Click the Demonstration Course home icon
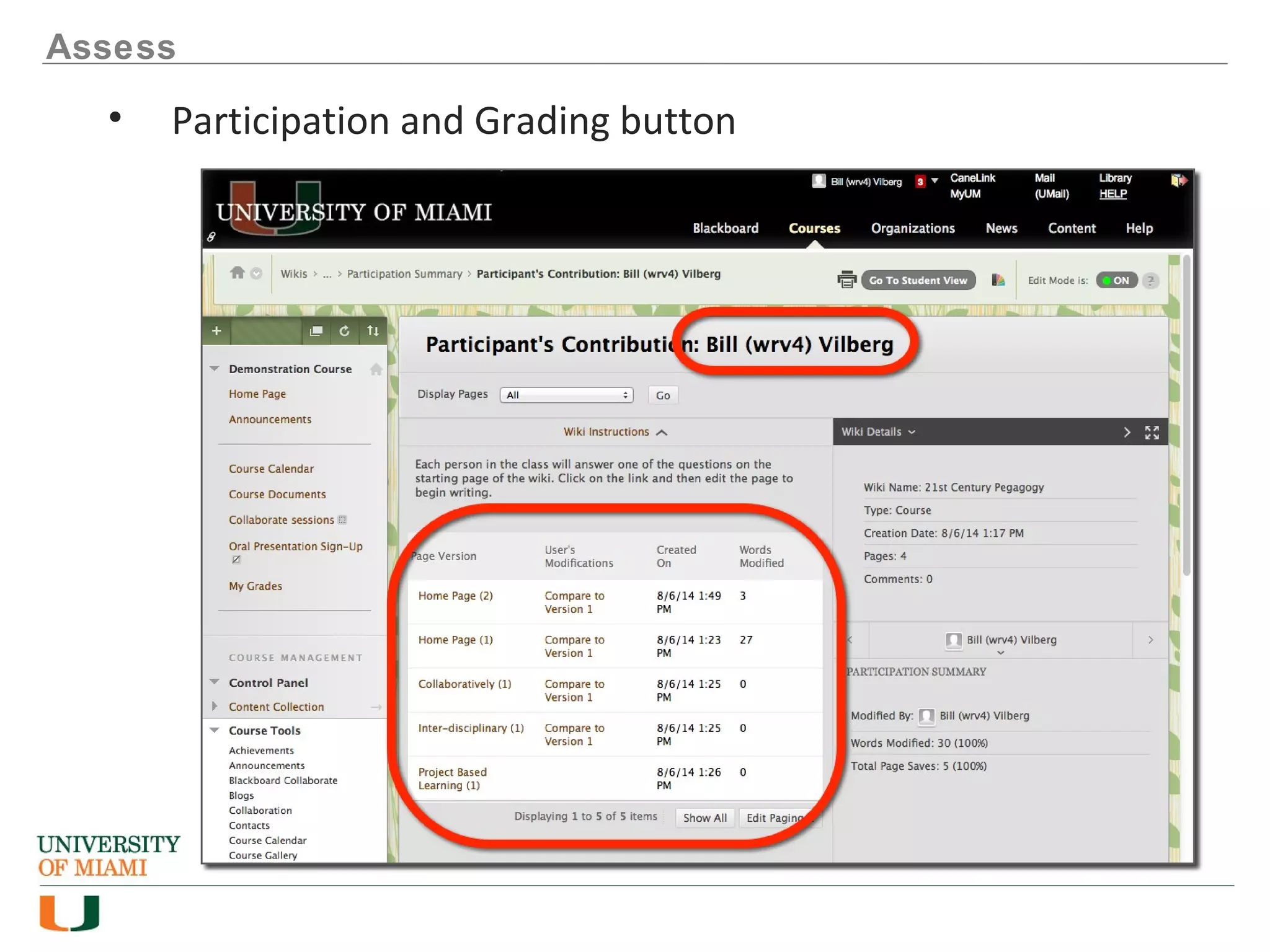The height and width of the screenshot is (952, 1270). [376, 369]
